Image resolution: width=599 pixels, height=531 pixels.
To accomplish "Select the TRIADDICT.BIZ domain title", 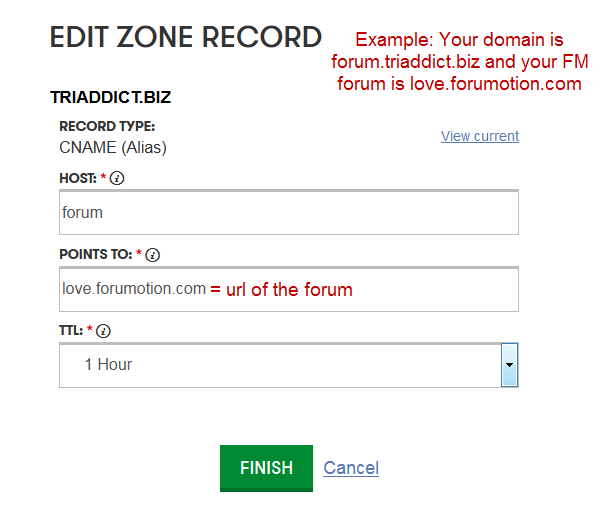I will (x=111, y=97).
